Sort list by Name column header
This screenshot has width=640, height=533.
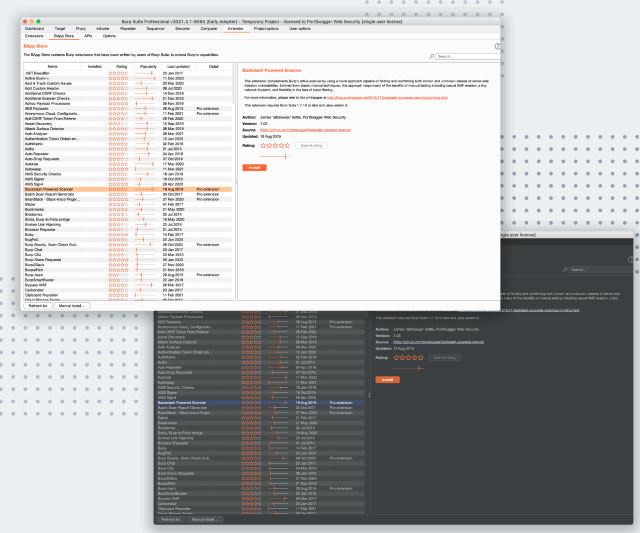[53, 66]
